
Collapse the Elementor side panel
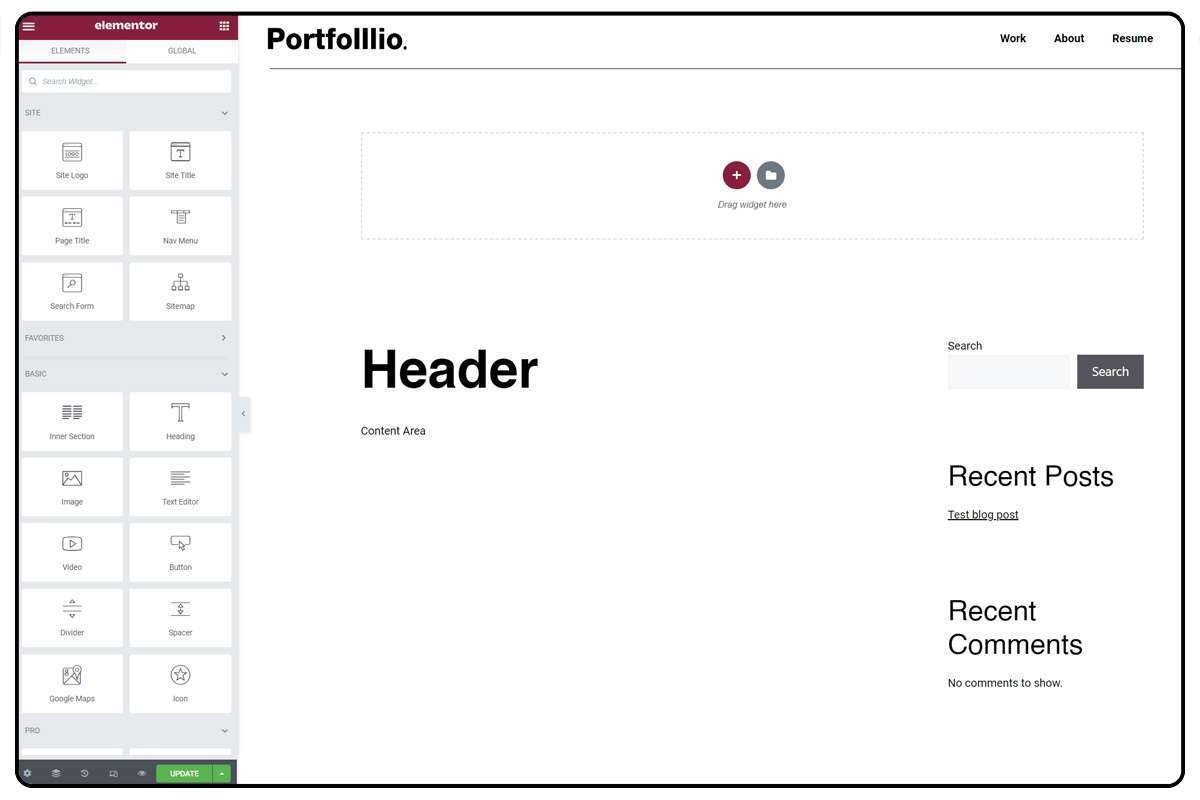(243, 414)
